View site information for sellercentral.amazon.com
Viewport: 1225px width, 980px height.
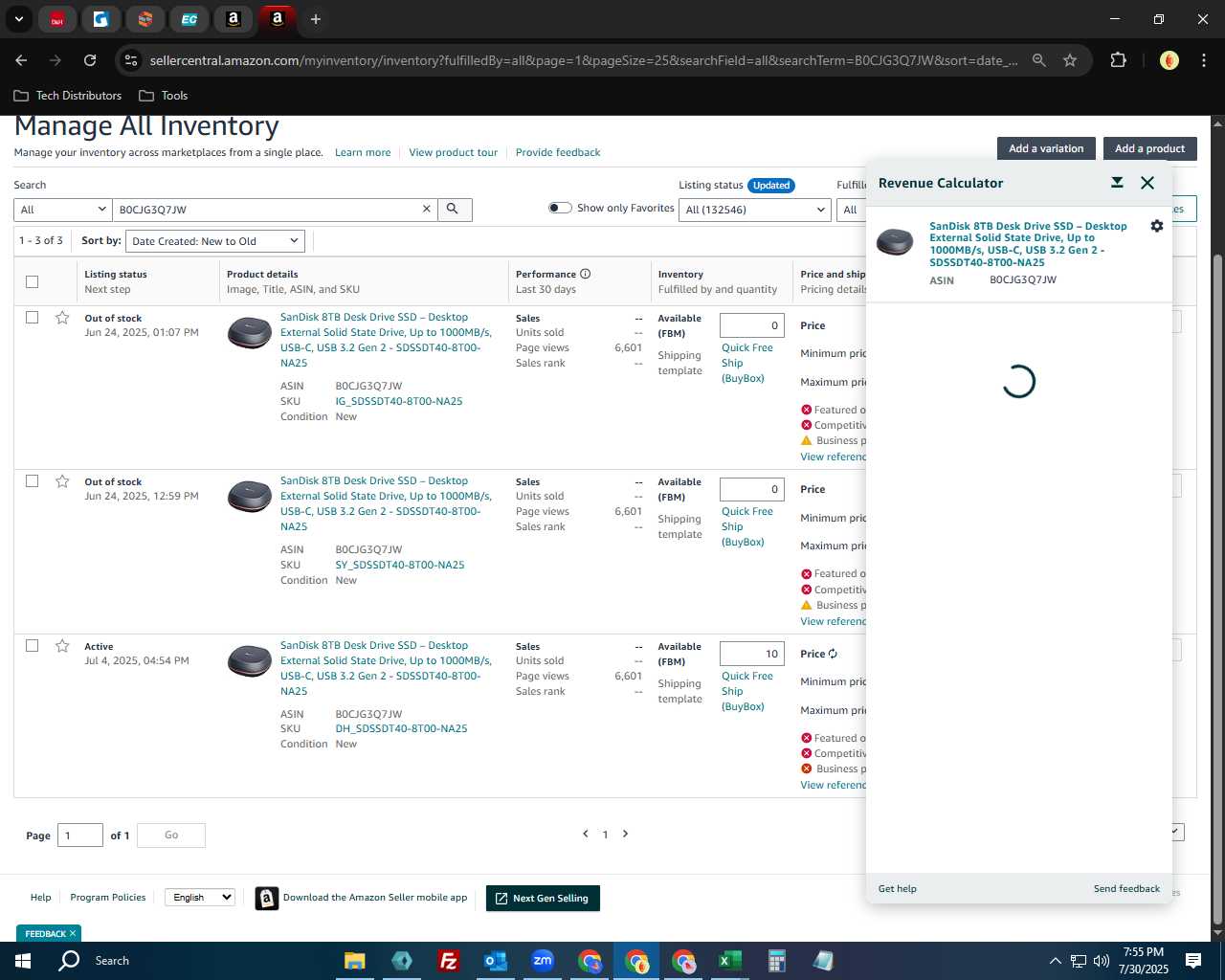pyautogui.click(x=131, y=60)
